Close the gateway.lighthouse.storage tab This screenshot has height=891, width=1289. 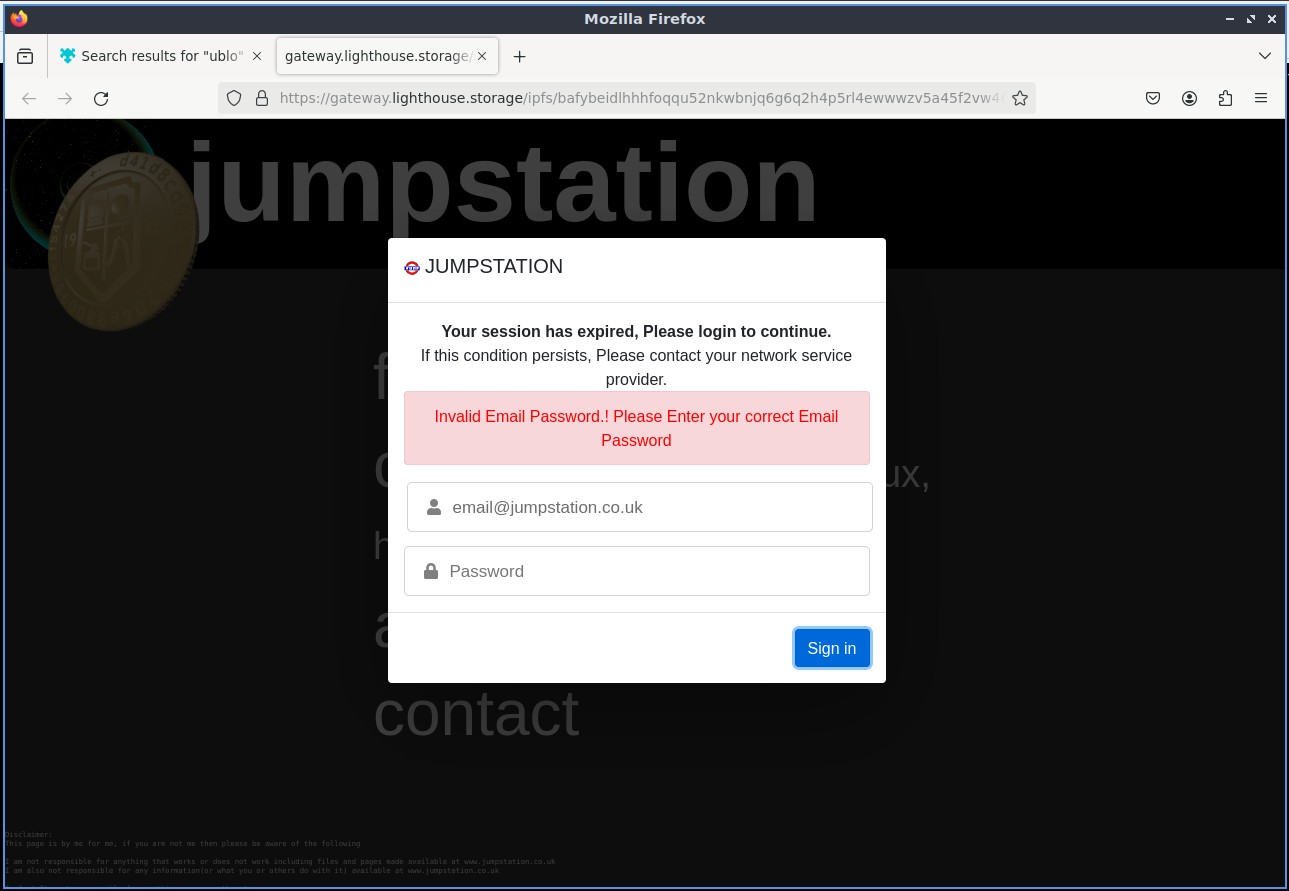(x=482, y=56)
